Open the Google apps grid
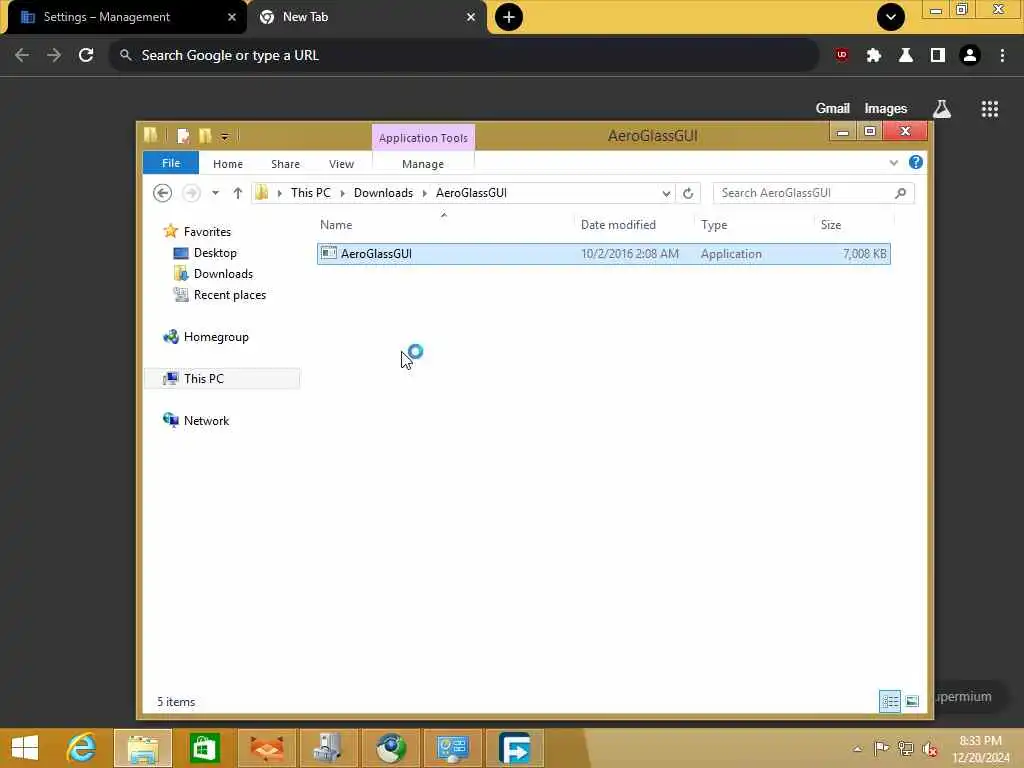 coord(989,109)
